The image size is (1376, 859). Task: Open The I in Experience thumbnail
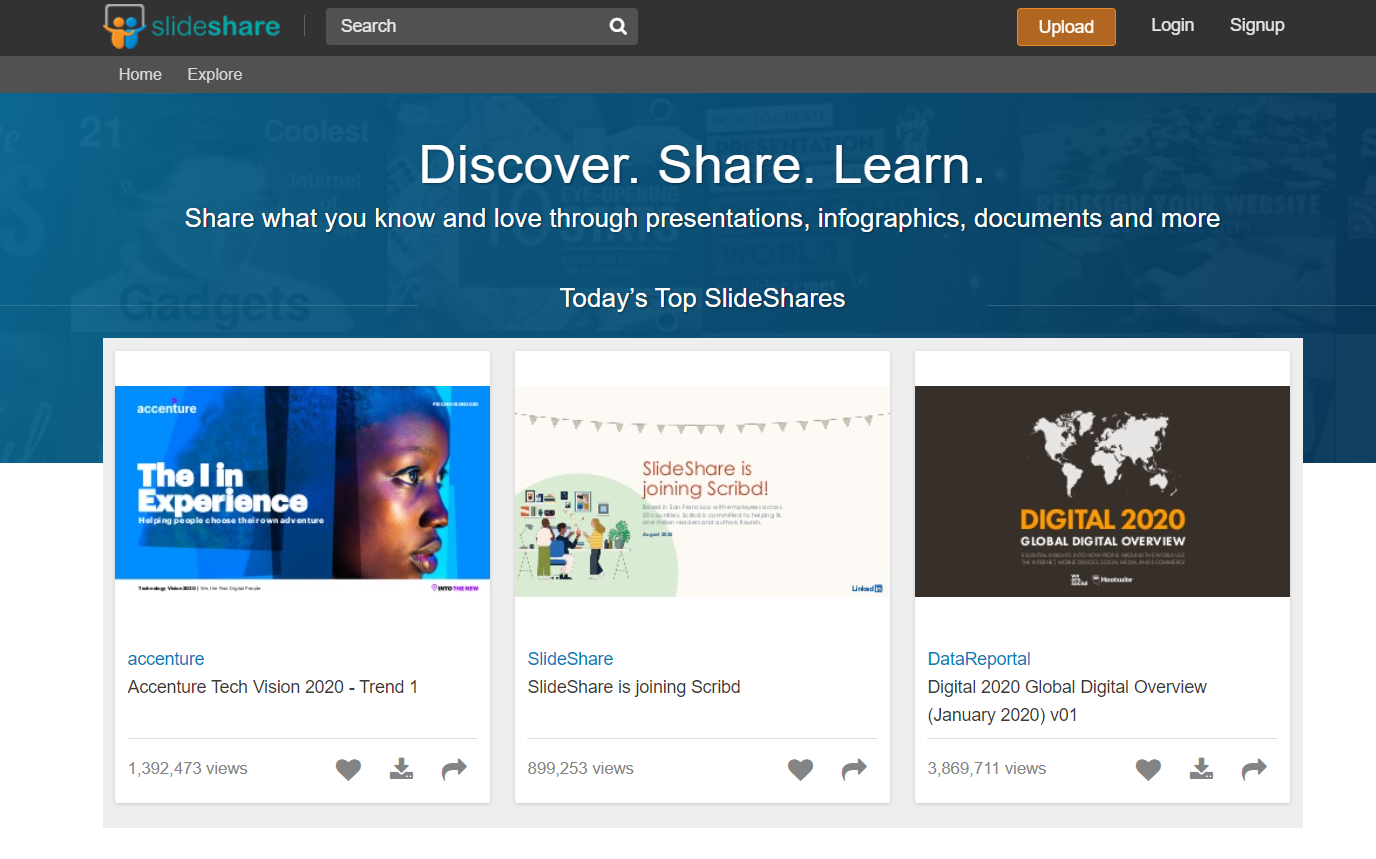(302, 491)
